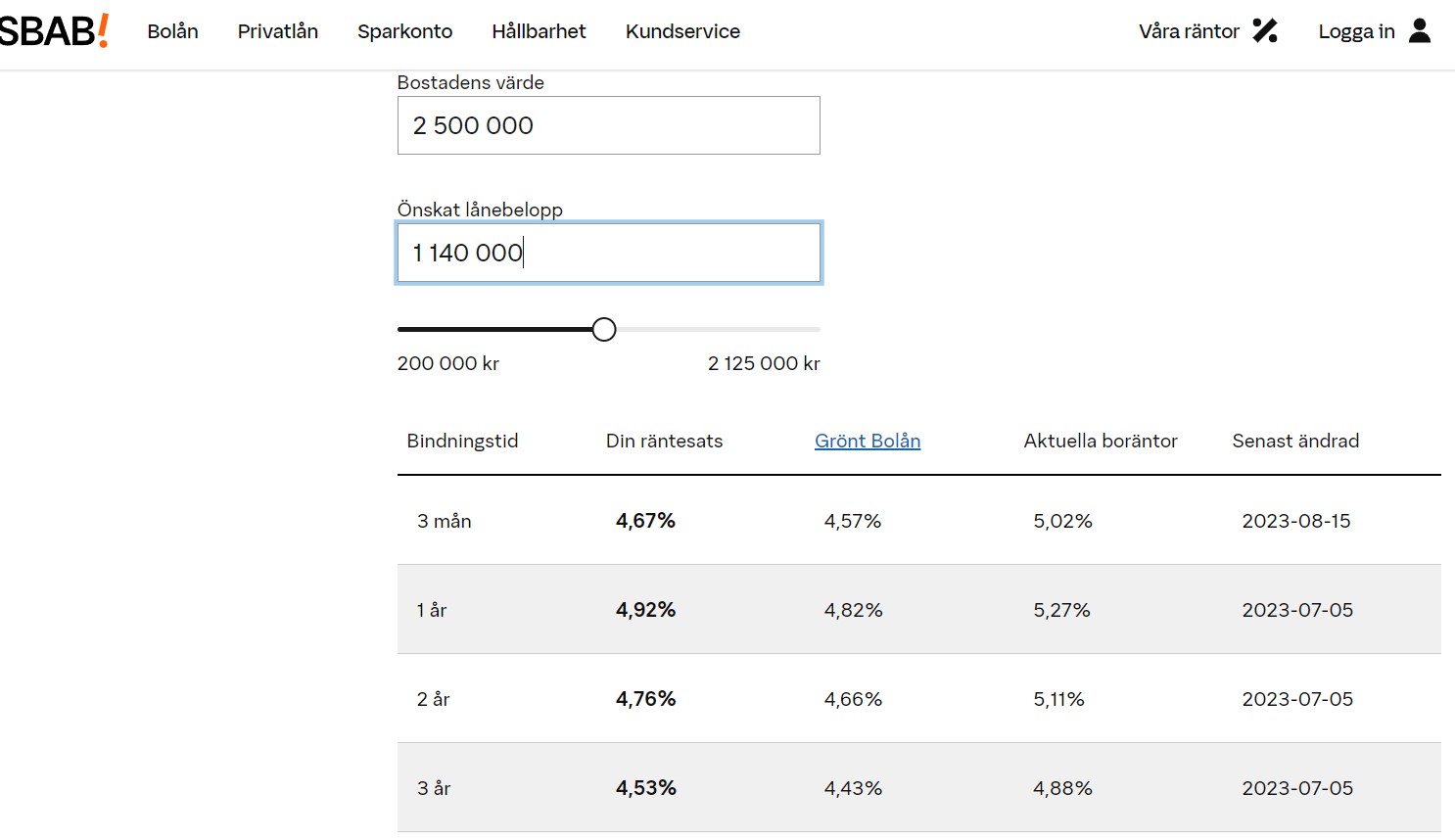Click the Bostadens värde input field

pos(608,125)
